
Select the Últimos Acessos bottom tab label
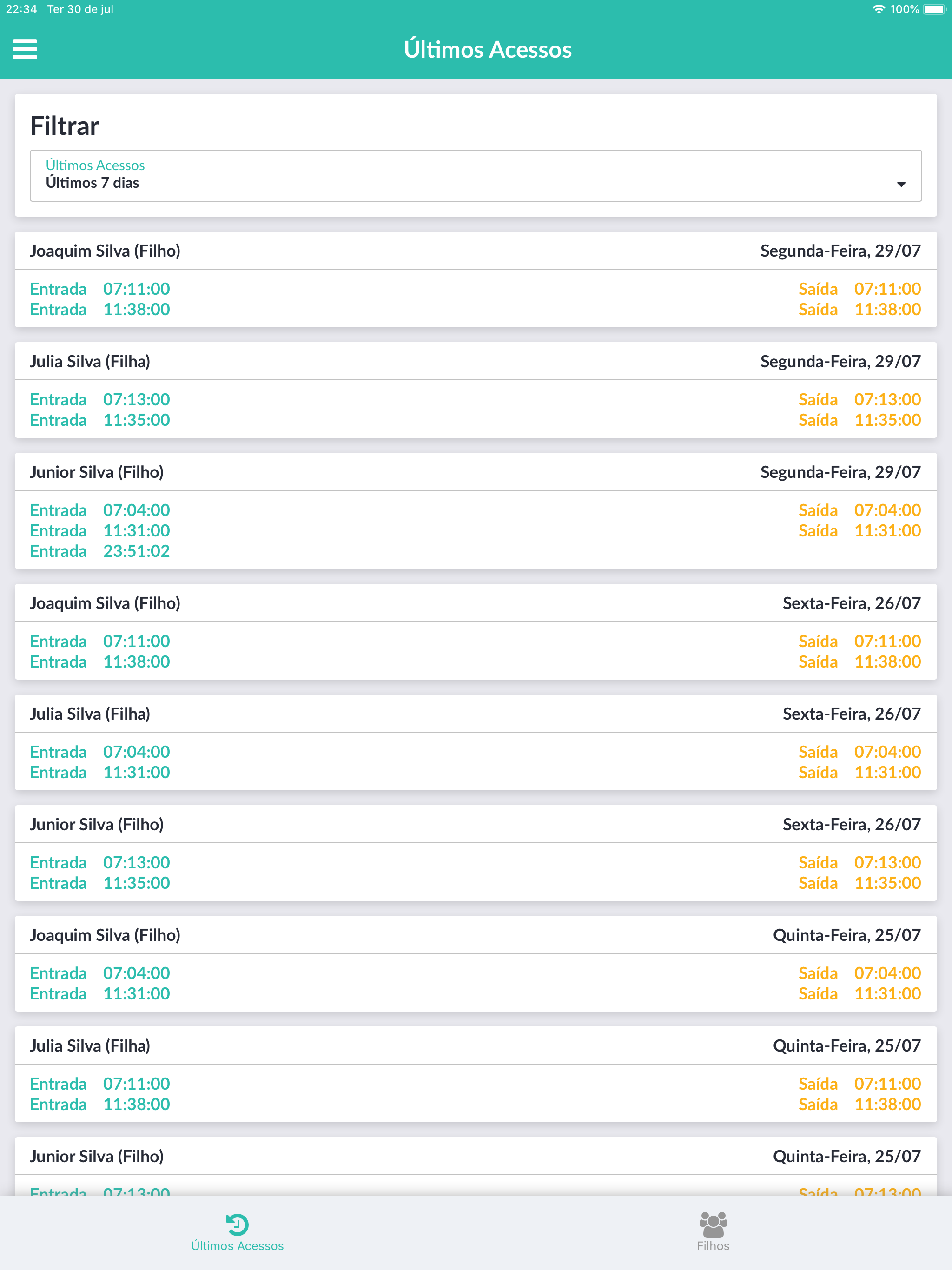coord(237,1246)
